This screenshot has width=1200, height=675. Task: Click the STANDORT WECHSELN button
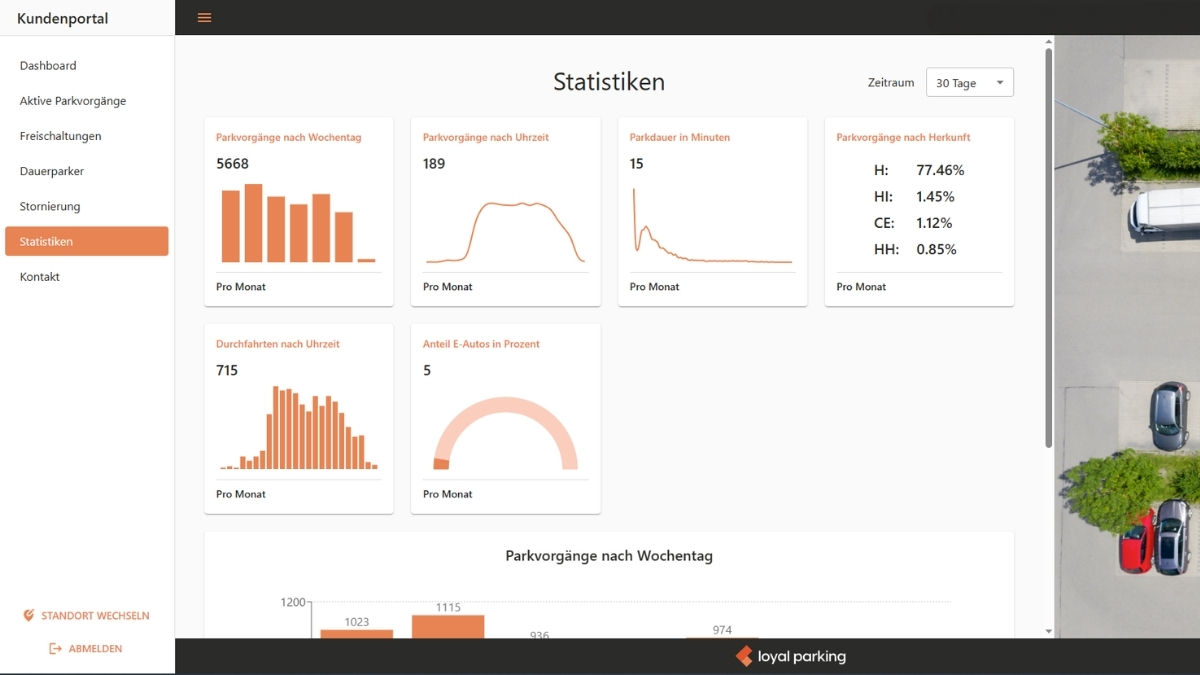[87, 616]
